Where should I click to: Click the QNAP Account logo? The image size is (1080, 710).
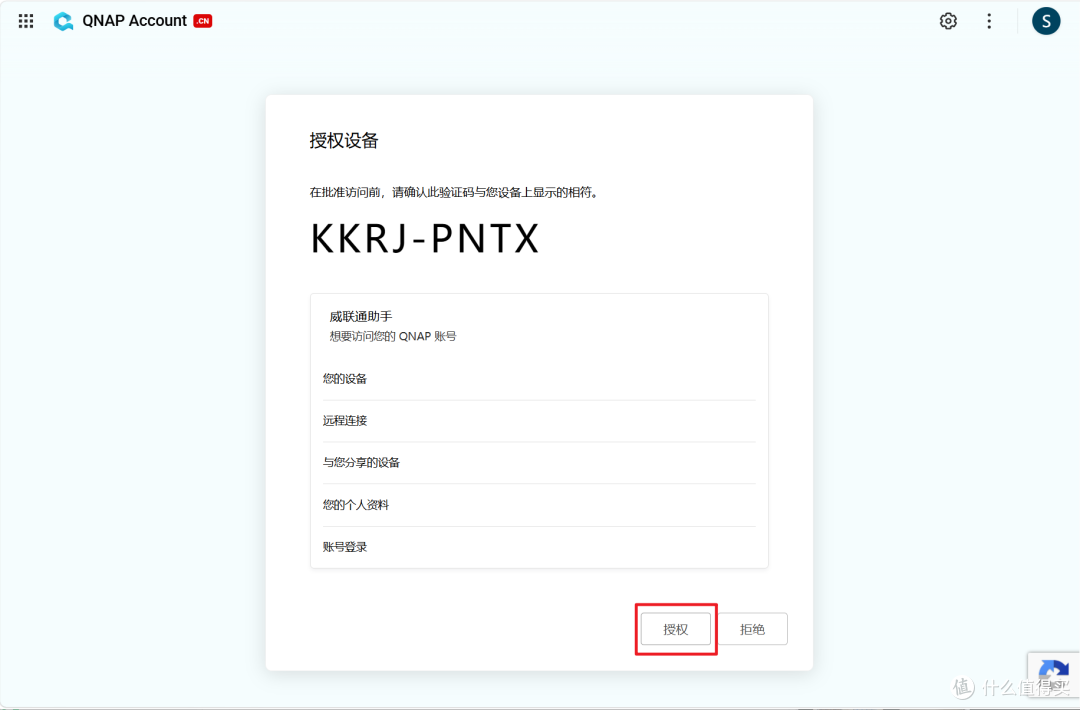(63, 21)
